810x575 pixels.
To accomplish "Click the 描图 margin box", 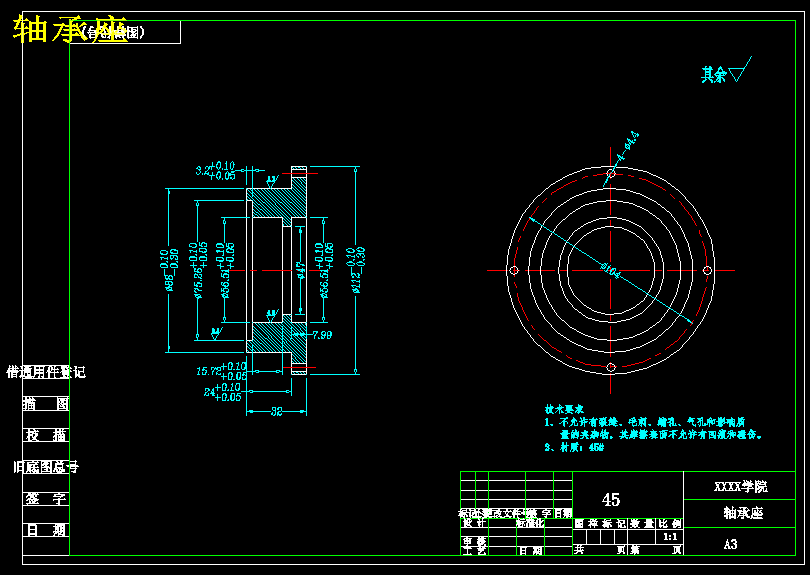I will click(x=46, y=403).
